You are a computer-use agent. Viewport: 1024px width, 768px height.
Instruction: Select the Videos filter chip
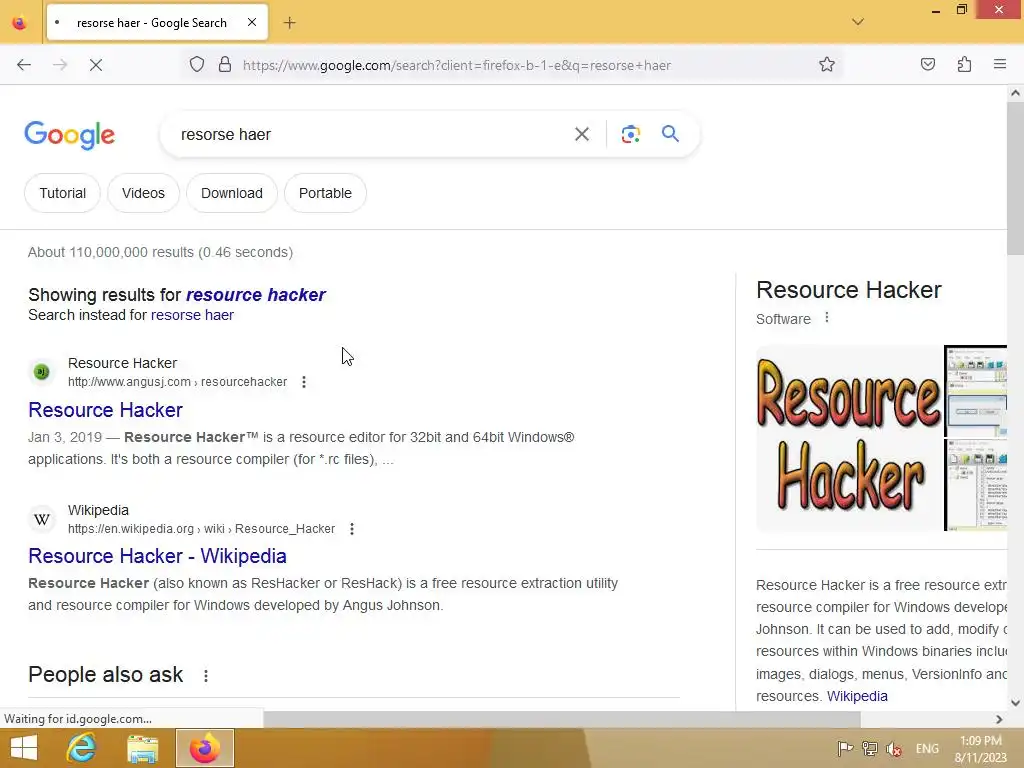coord(143,193)
